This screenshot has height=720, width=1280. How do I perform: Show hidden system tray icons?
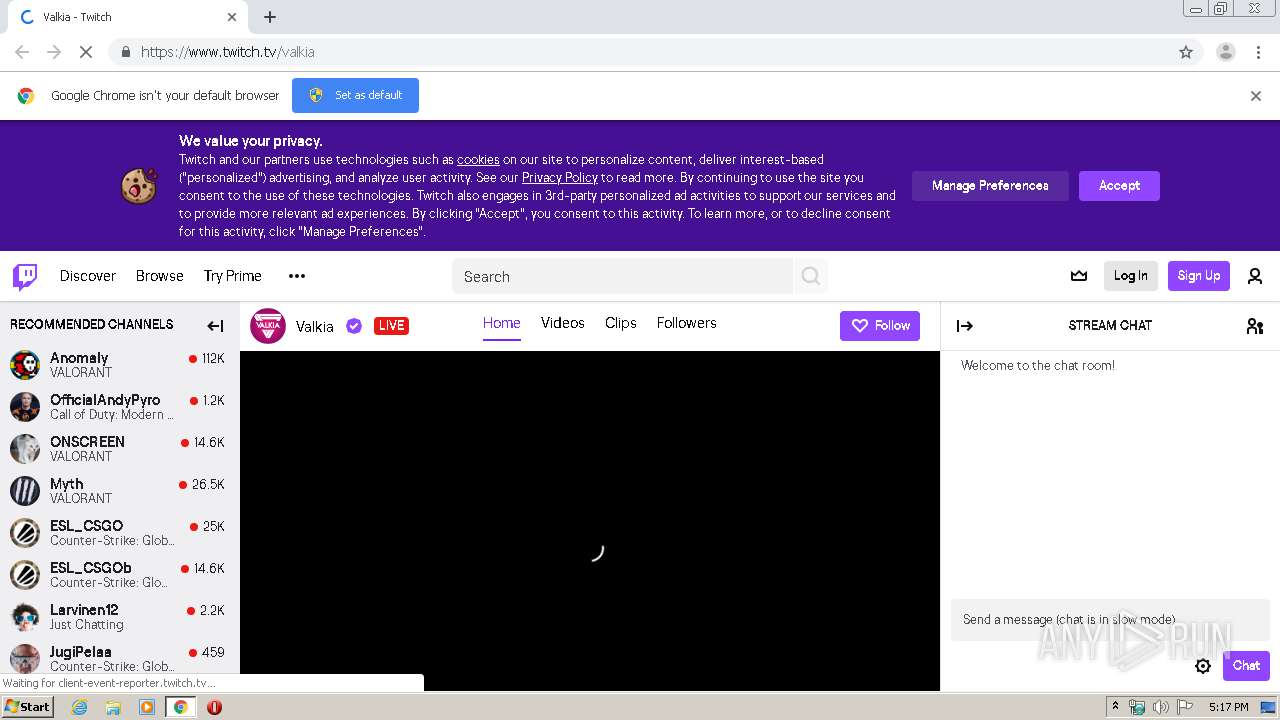click(x=1115, y=707)
